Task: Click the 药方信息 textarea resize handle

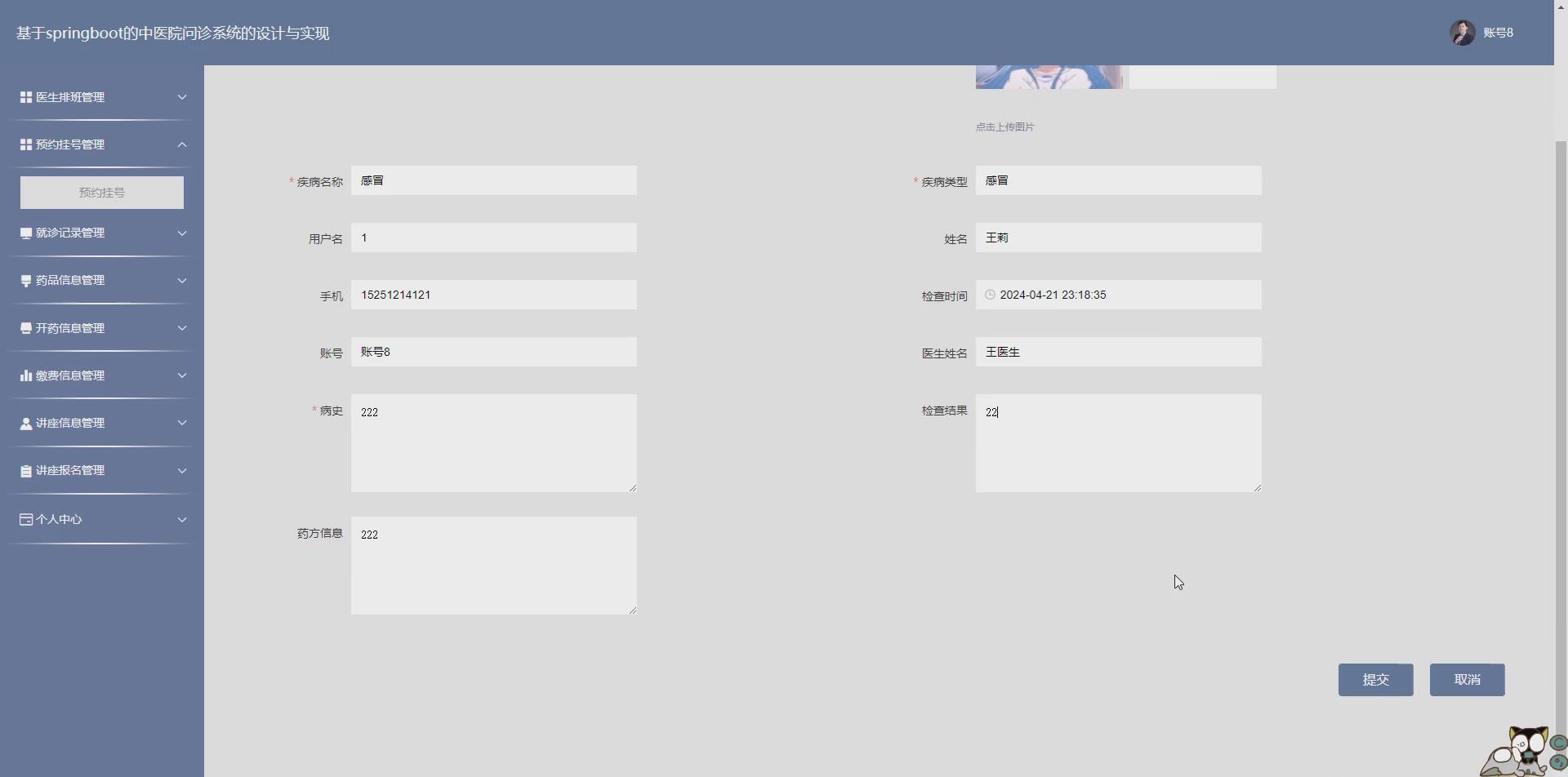Action: 633,610
